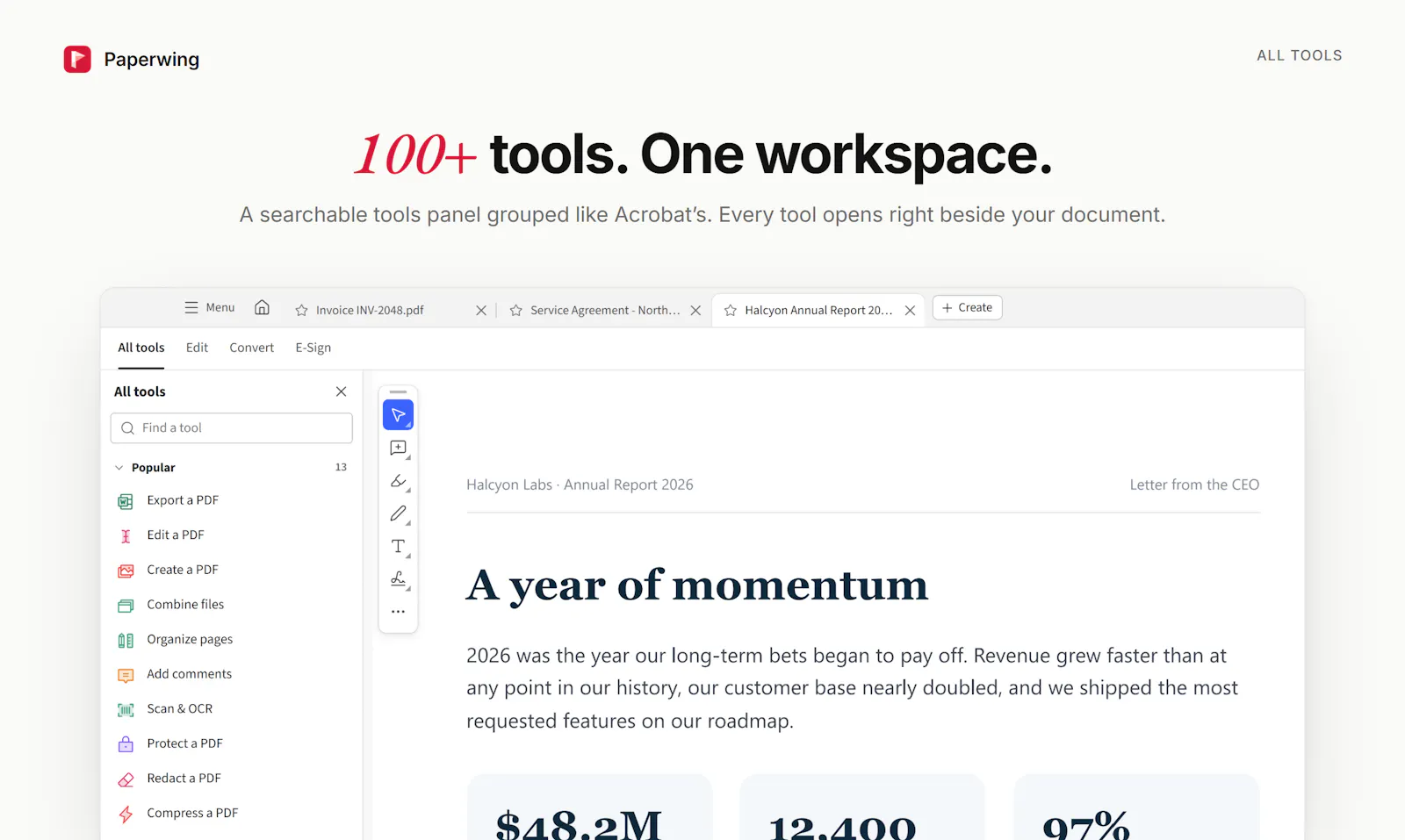This screenshot has height=840, width=1405.
Task: Star the Halcyon Annual Report tab
Action: click(730, 310)
